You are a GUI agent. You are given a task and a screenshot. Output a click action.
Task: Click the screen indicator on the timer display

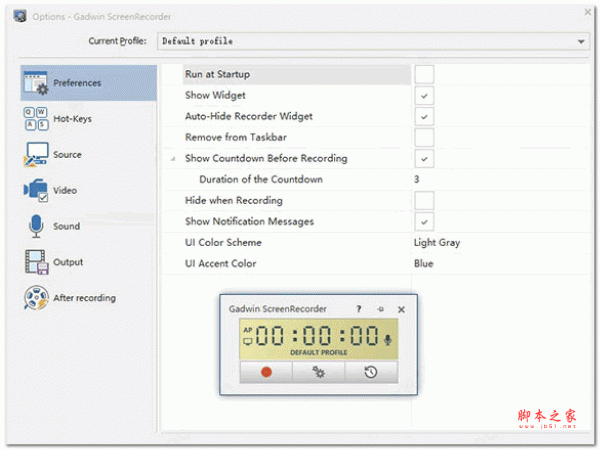[248, 341]
